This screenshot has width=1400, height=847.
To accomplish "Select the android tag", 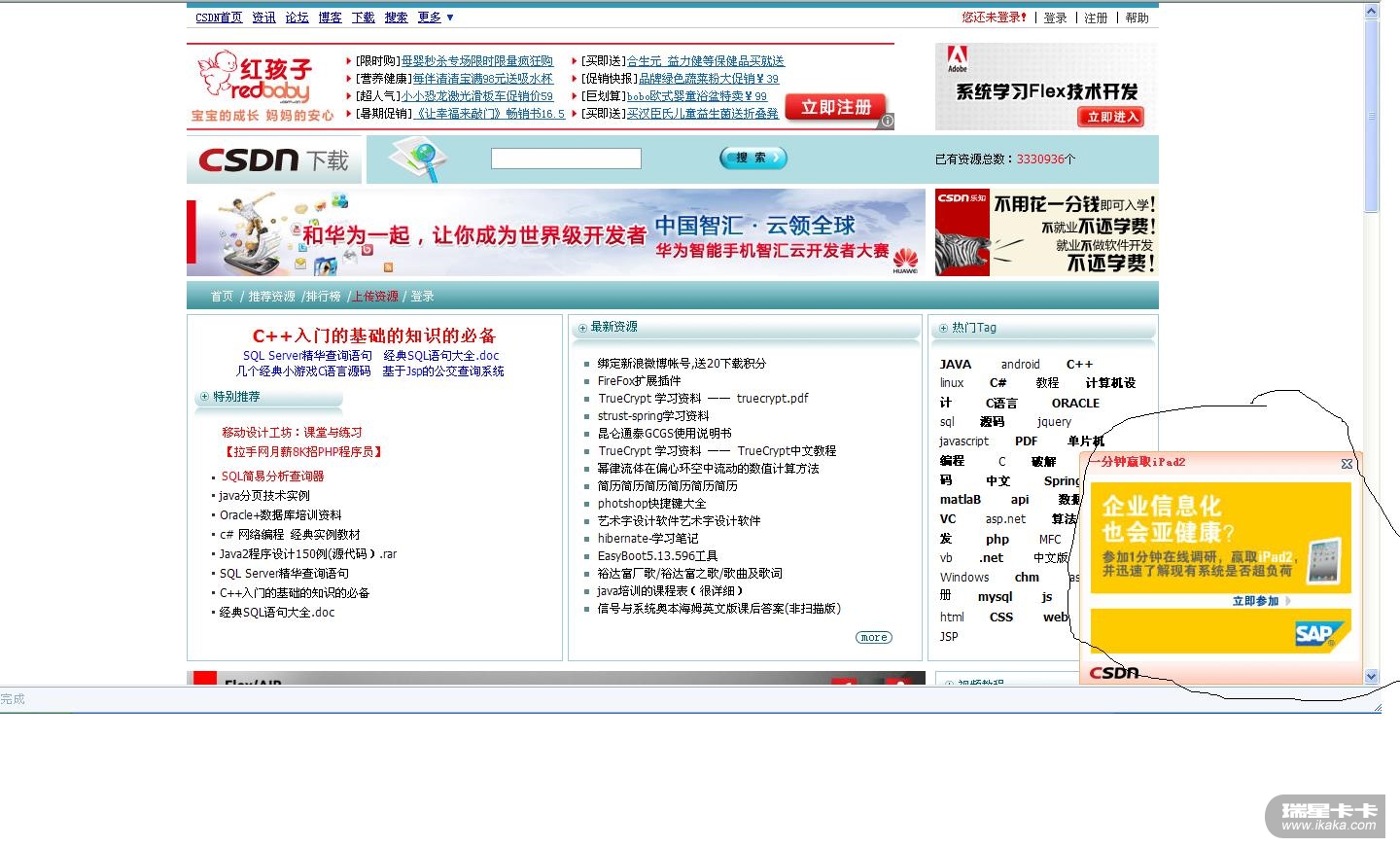I will coord(1021,365).
